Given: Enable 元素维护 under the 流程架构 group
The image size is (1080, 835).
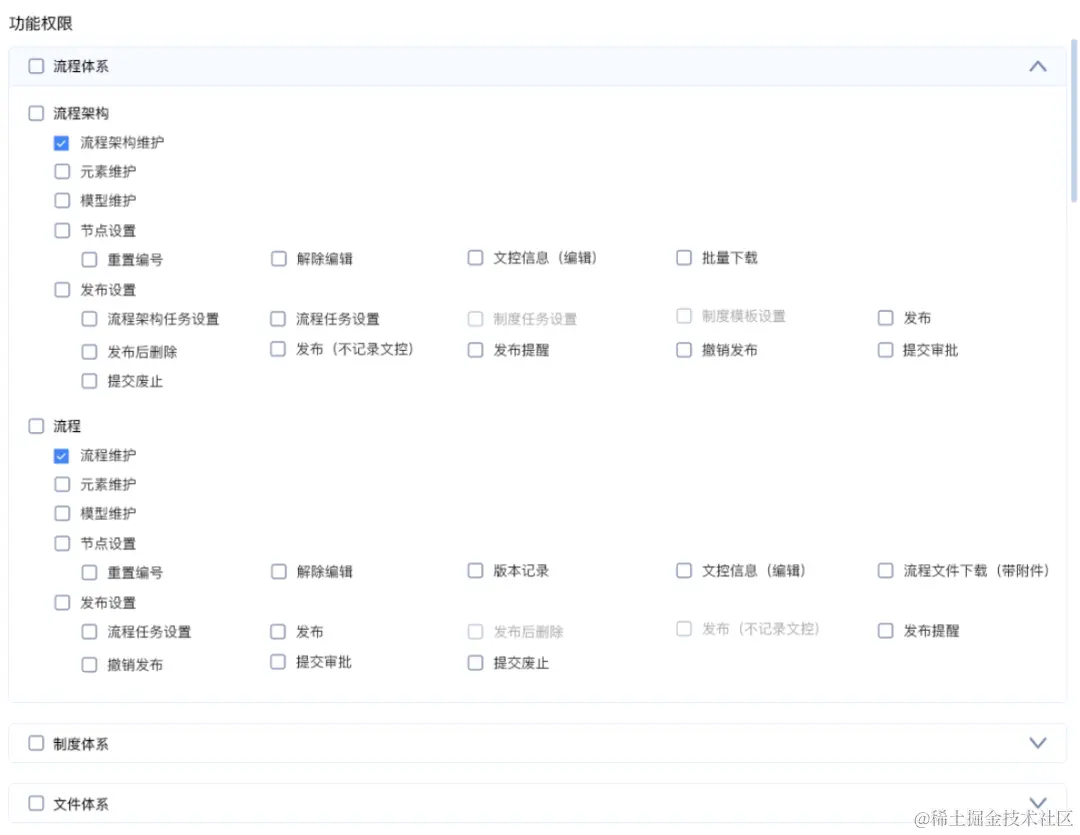Looking at the screenshot, I should 62,171.
